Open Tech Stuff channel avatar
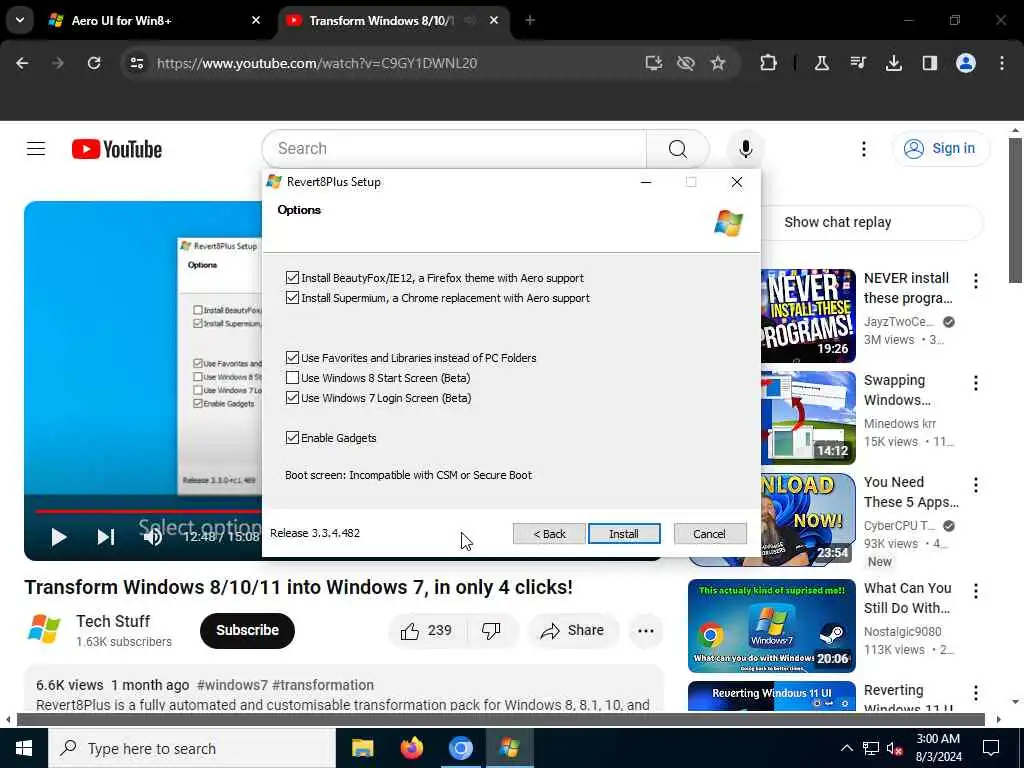The image size is (1024, 768). 44,630
